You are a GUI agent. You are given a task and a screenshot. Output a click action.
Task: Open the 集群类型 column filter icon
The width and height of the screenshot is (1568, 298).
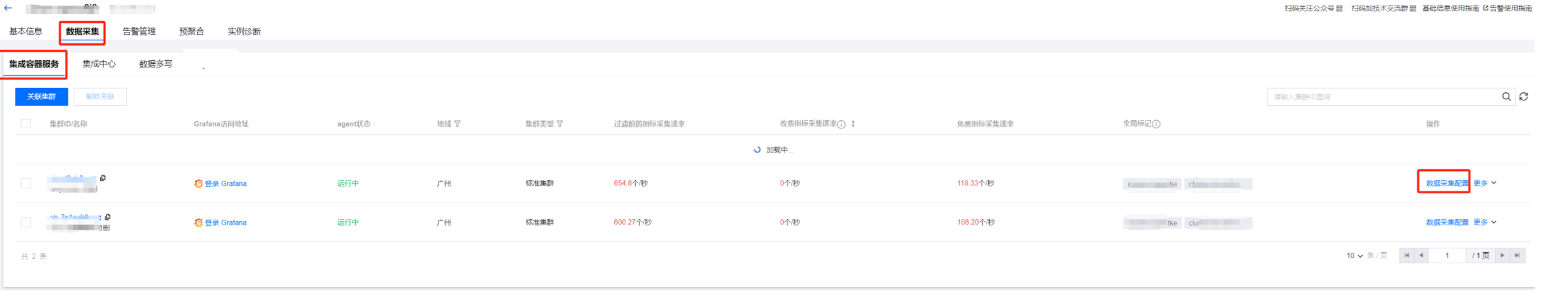[x=560, y=124]
